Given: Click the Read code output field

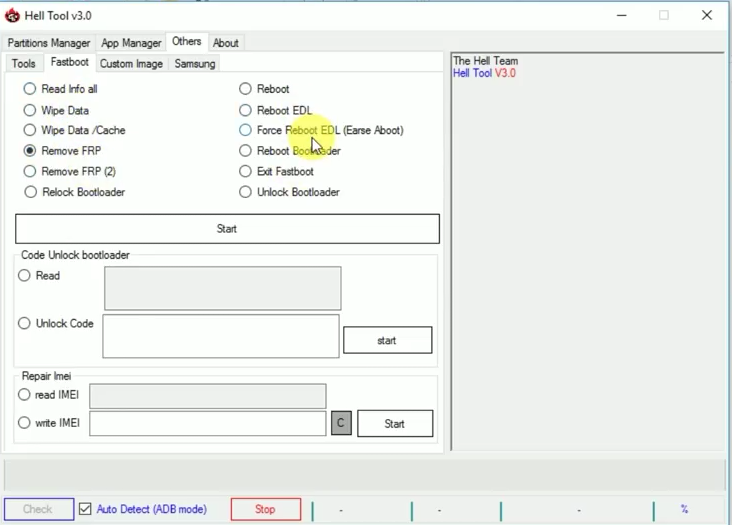Looking at the screenshot, I should 223,288.
